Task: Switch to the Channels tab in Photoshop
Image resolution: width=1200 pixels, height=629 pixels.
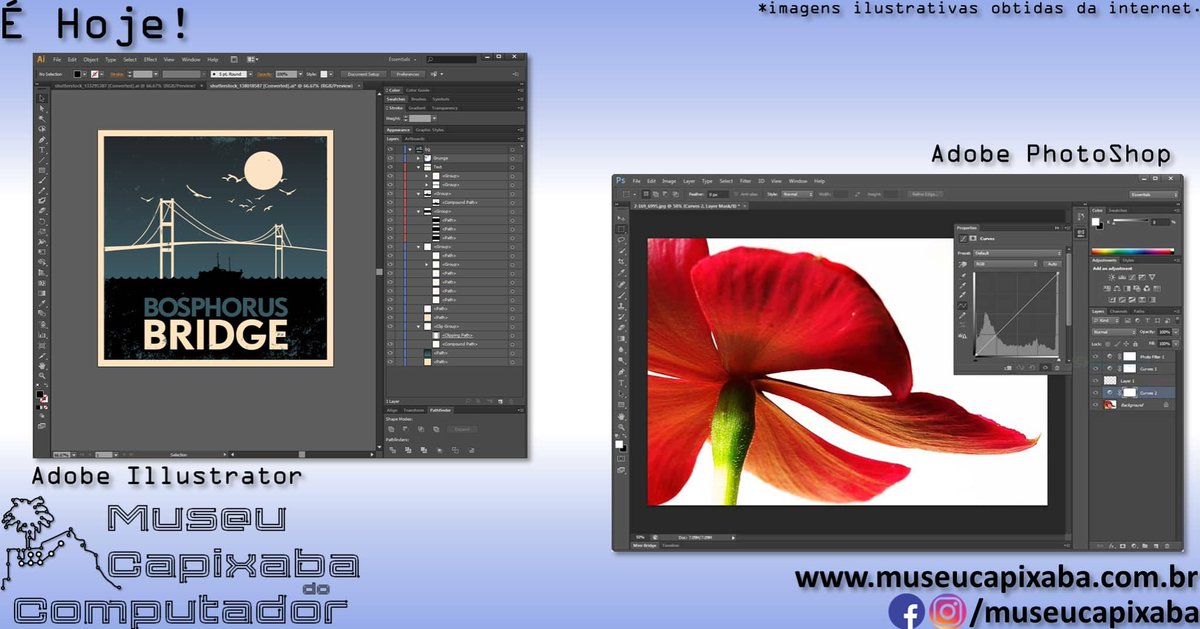Action: [x=1119, y=311]
